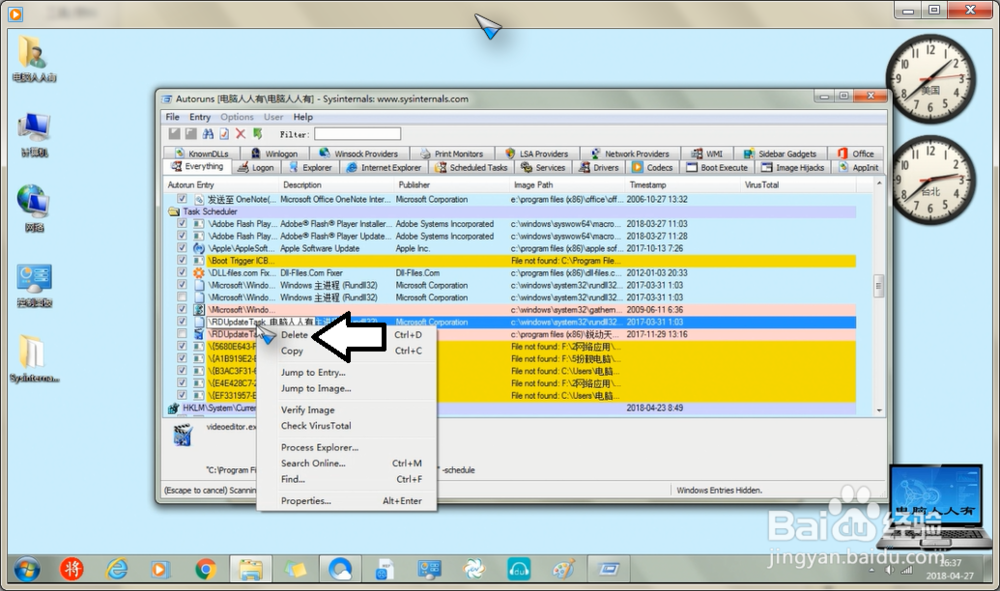Uncheck the Adobe Flash Player Updater checkbox
Image resolution: width=1000 pixels, height=591 pixels.
click(182, 236)
